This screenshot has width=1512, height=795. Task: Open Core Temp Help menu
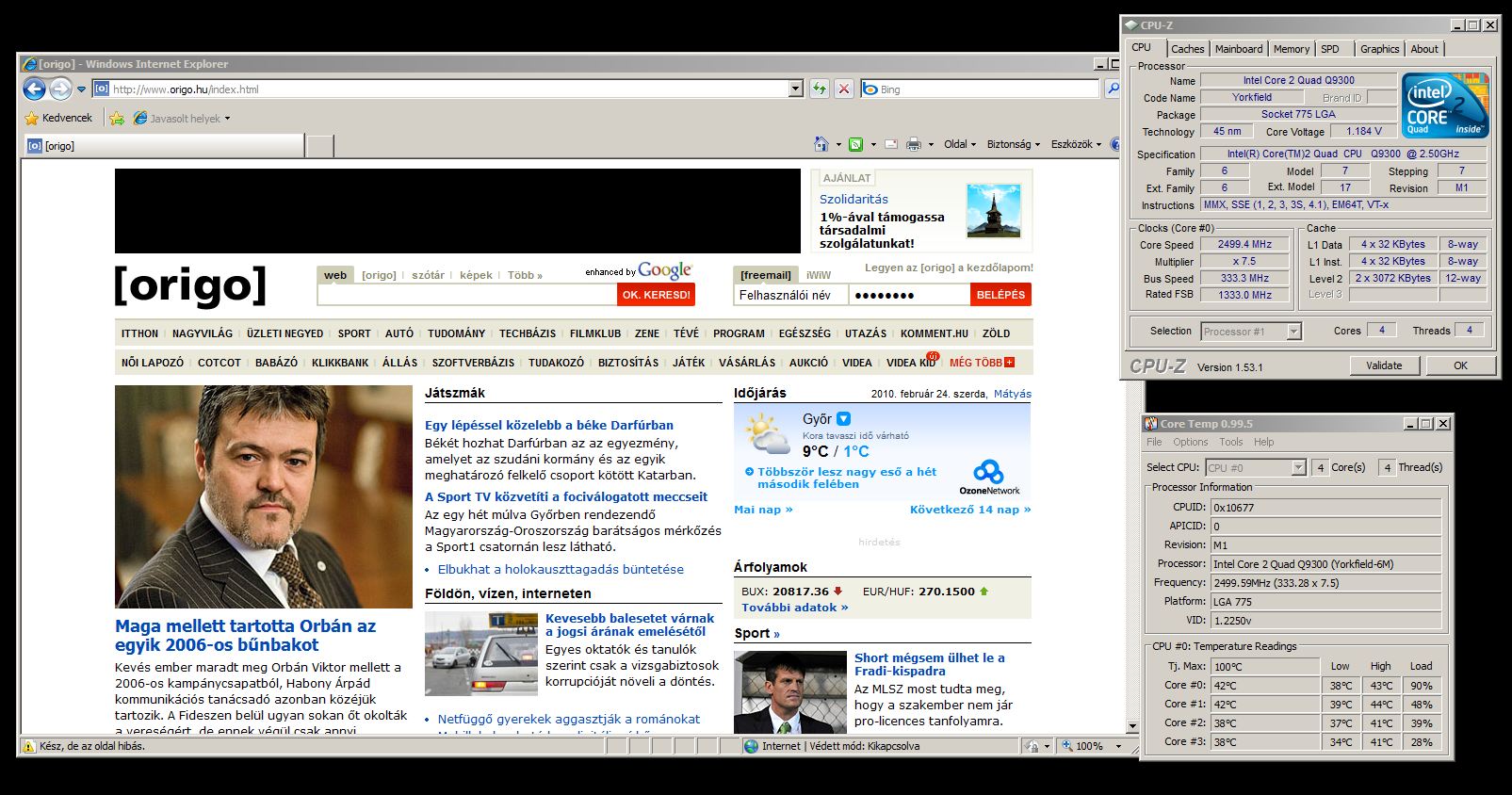tap(1264, 442)
